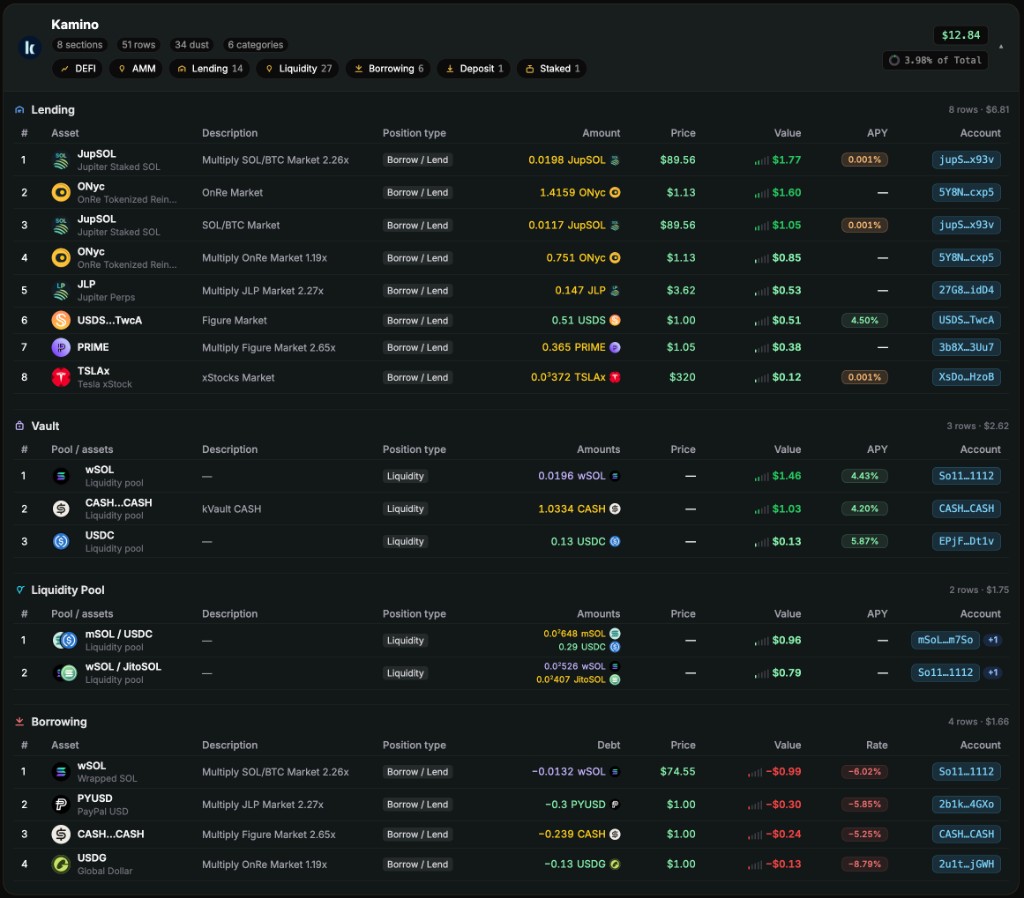Click the 5.87% APY badge
This screenshot has width=1024, height=898.
click(x=864, y=541)
